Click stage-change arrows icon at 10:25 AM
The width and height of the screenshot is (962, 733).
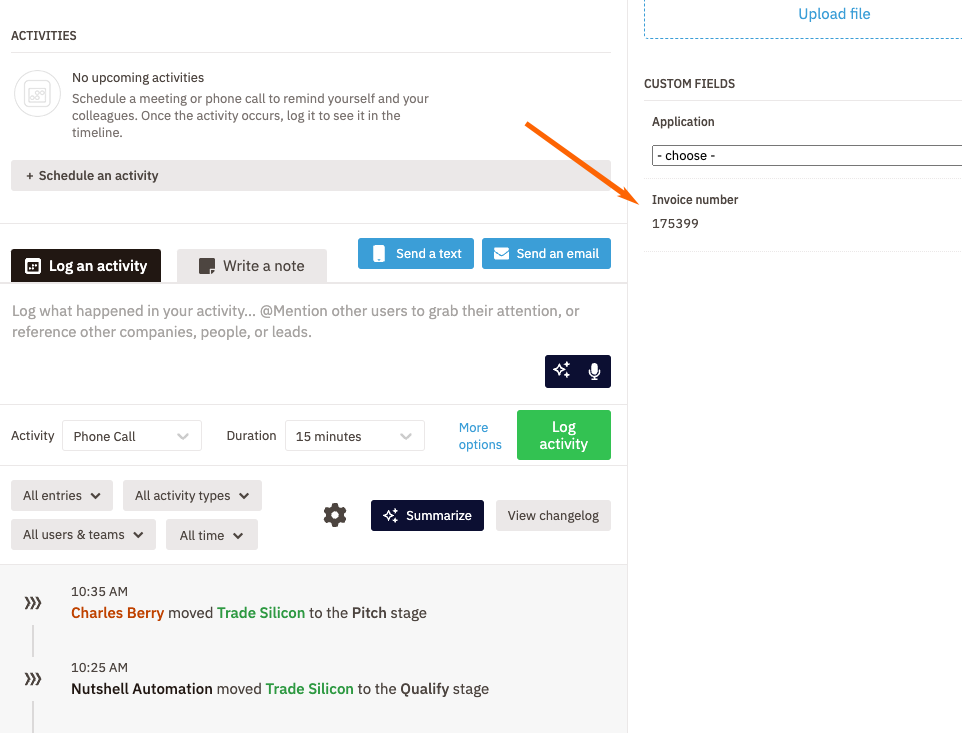(x=33, y=679)
